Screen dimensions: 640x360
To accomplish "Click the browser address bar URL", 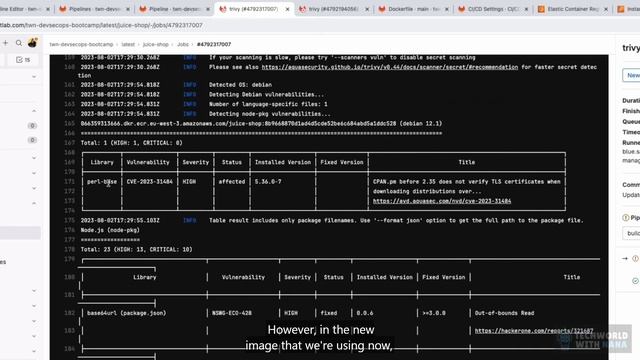I will pos(101,25).
